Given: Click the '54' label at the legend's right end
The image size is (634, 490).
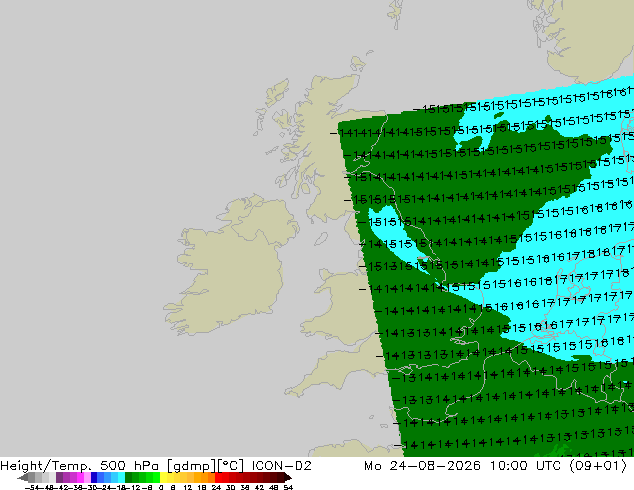Looking at the screenshot, I should click(x=288, y=487).
